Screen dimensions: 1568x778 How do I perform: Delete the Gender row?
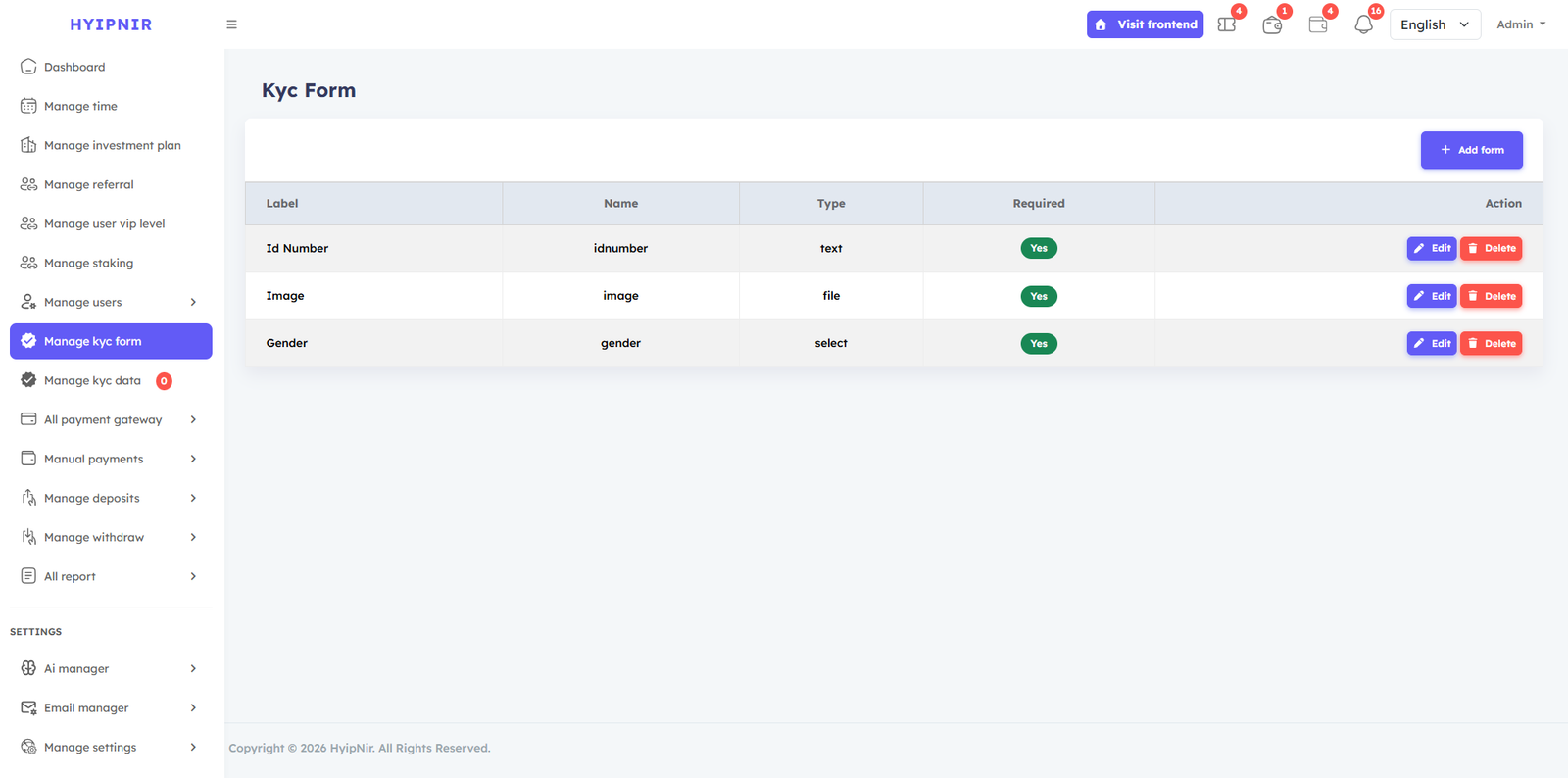[1491, 343]
